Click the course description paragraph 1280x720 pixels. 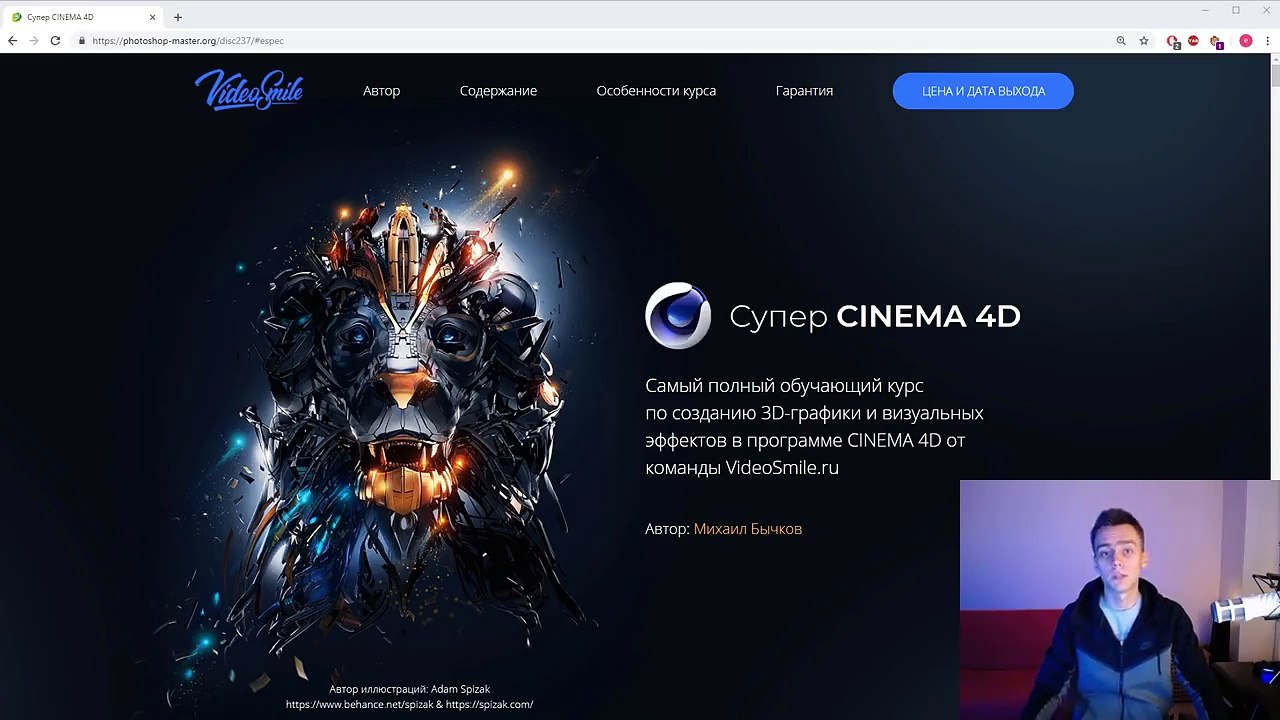pyautogui.click(x=814, y=426)
